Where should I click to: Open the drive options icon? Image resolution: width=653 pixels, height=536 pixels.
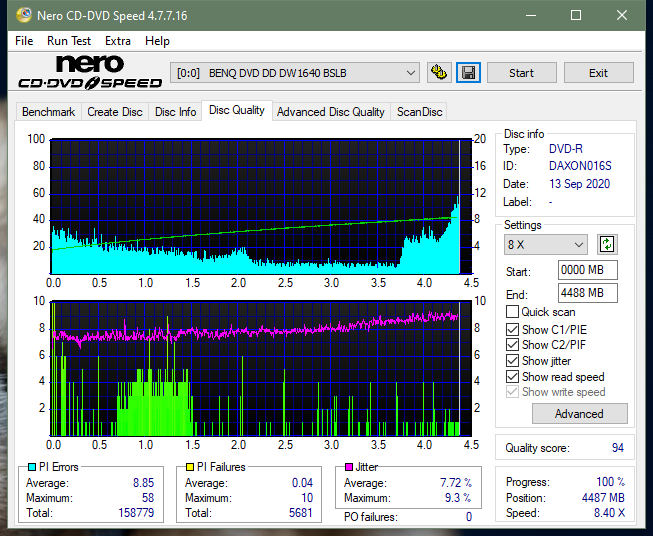point(439,73)
